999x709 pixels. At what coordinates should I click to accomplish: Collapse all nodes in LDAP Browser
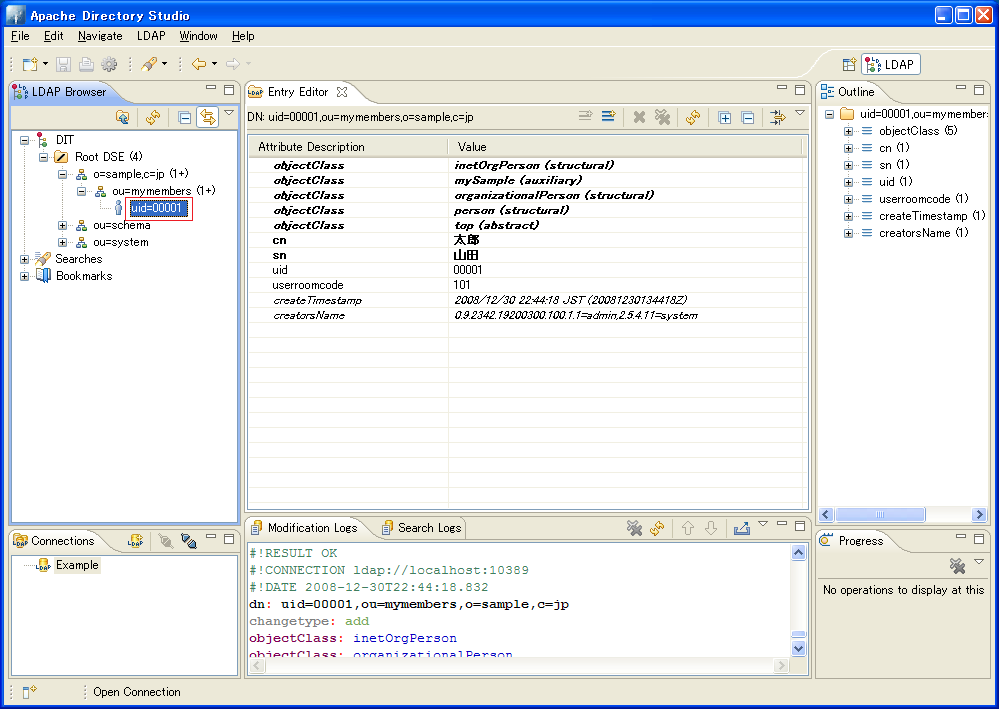click(185, 117)
